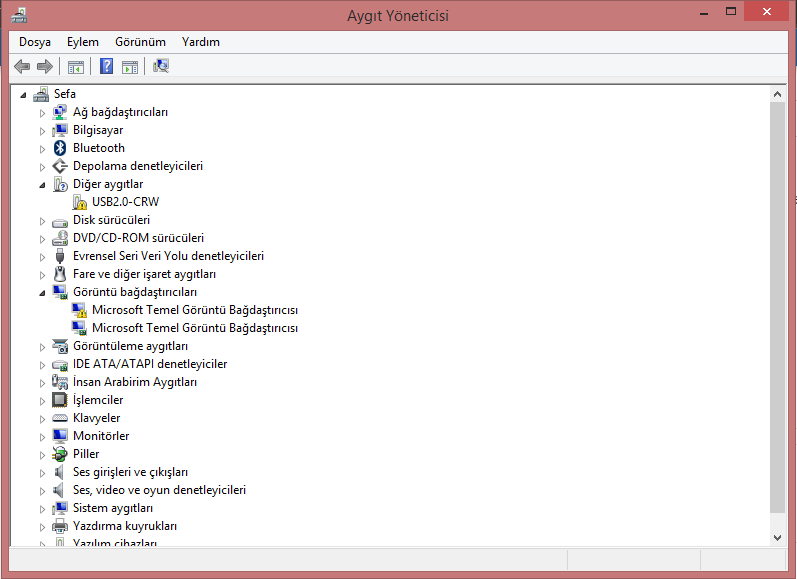
Task: Click the Sefa computer root icon
Action: [41, 94]
